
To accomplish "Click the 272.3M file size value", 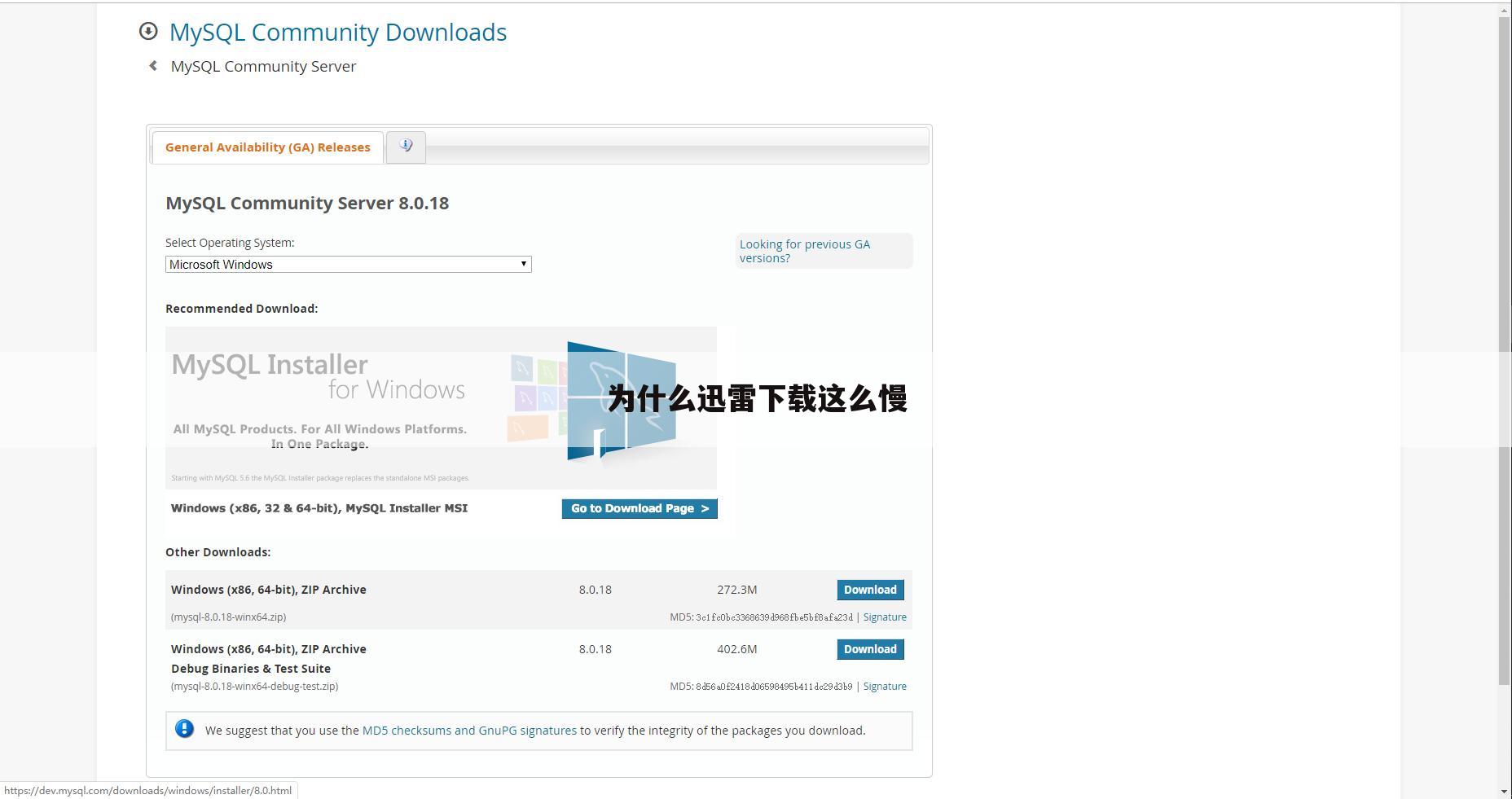I will pyautogui.click(x=737, y=590).
